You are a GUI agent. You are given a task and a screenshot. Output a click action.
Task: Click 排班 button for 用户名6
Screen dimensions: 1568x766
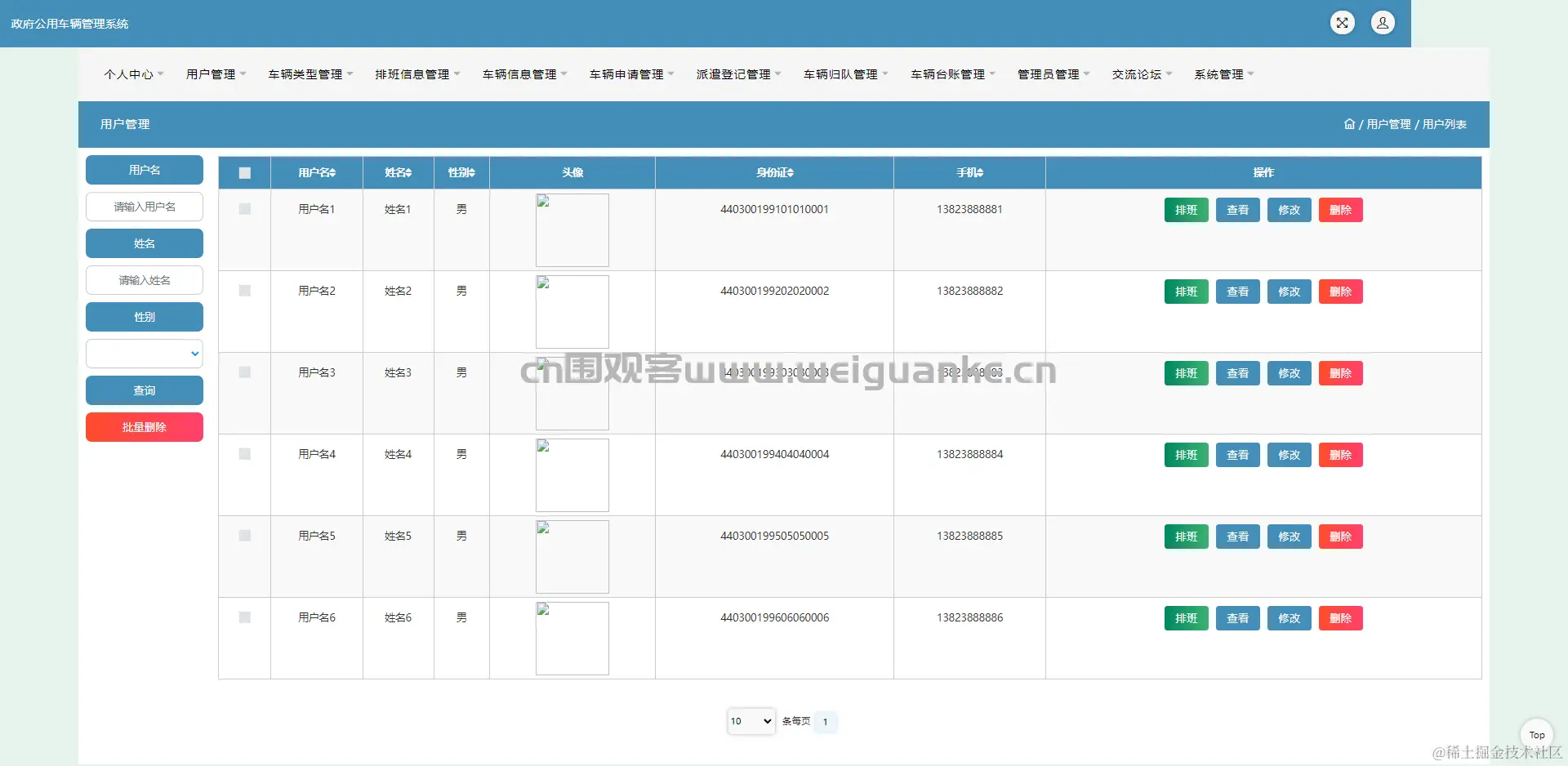pyautogui.click(x=1186, y=618)
